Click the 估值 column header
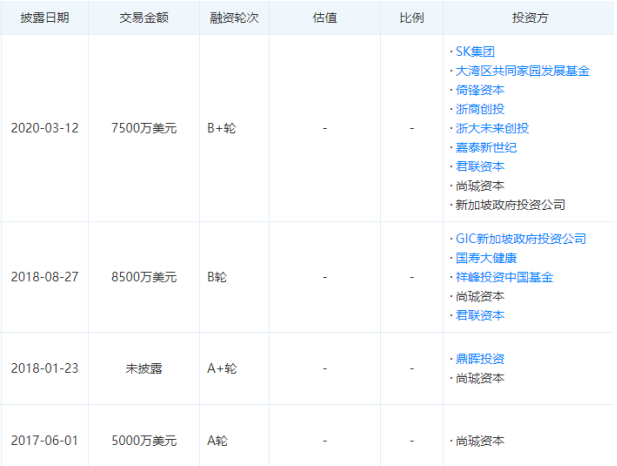The image size is (617, 466). [x=325, y=18]
